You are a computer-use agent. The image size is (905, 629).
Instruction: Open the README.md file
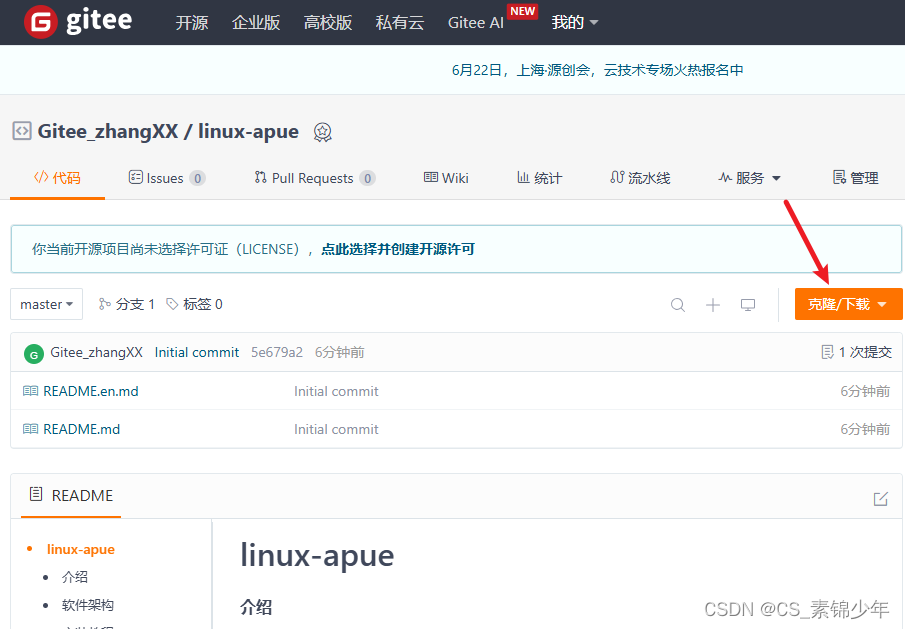click(x=81, y=429)
